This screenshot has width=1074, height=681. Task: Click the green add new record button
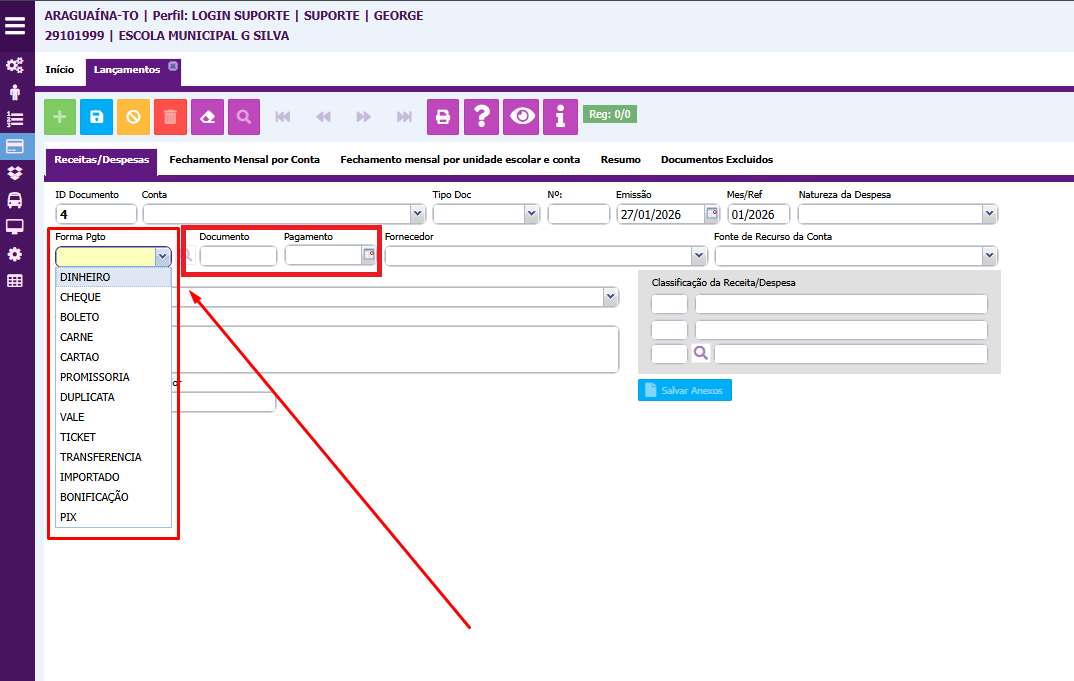[60, 117]
